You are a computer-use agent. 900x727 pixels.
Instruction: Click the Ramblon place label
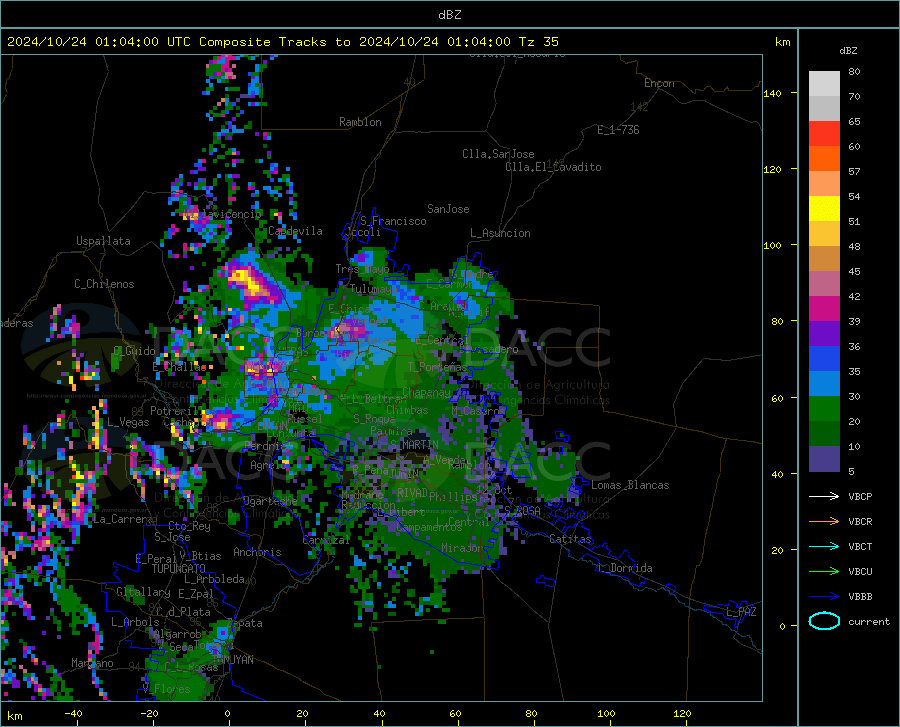tap(360, 122)
